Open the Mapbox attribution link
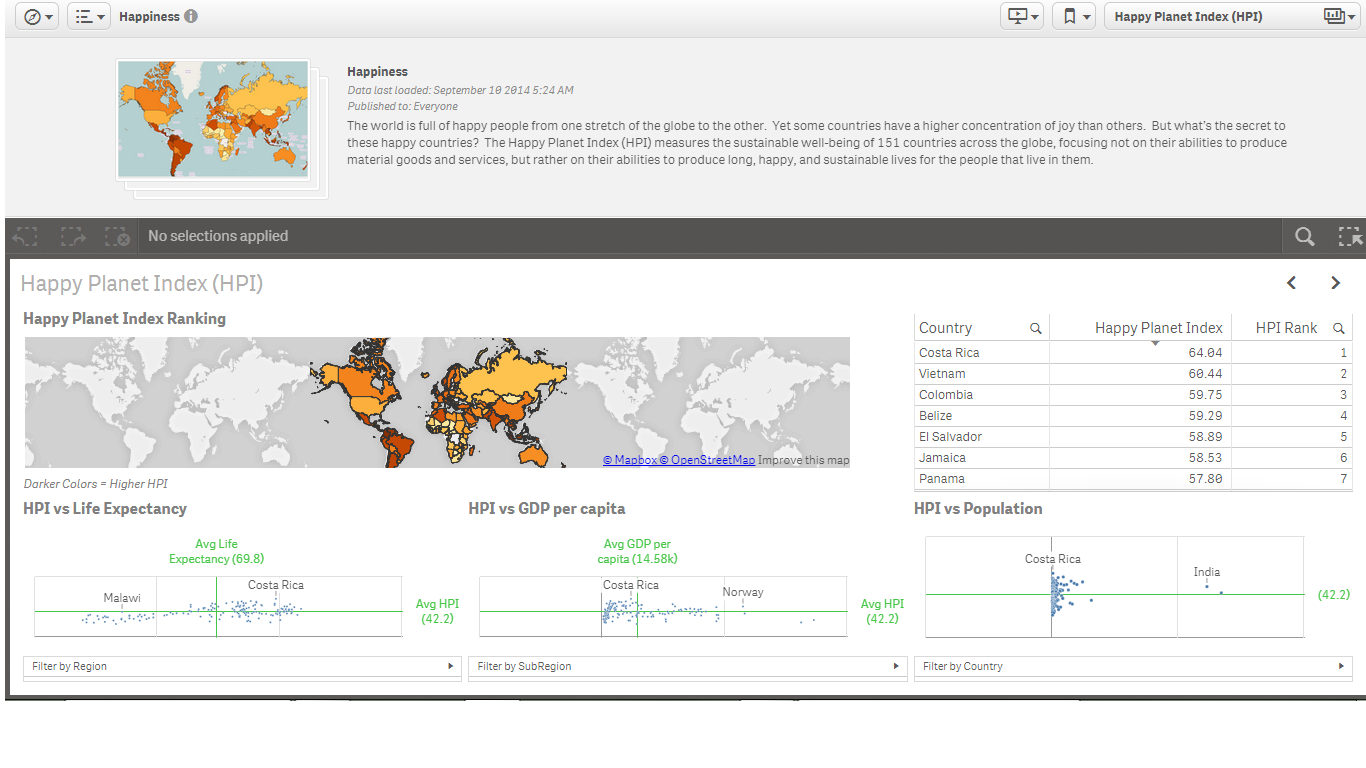Screen dimensions: 1366x768 [630, 460]
